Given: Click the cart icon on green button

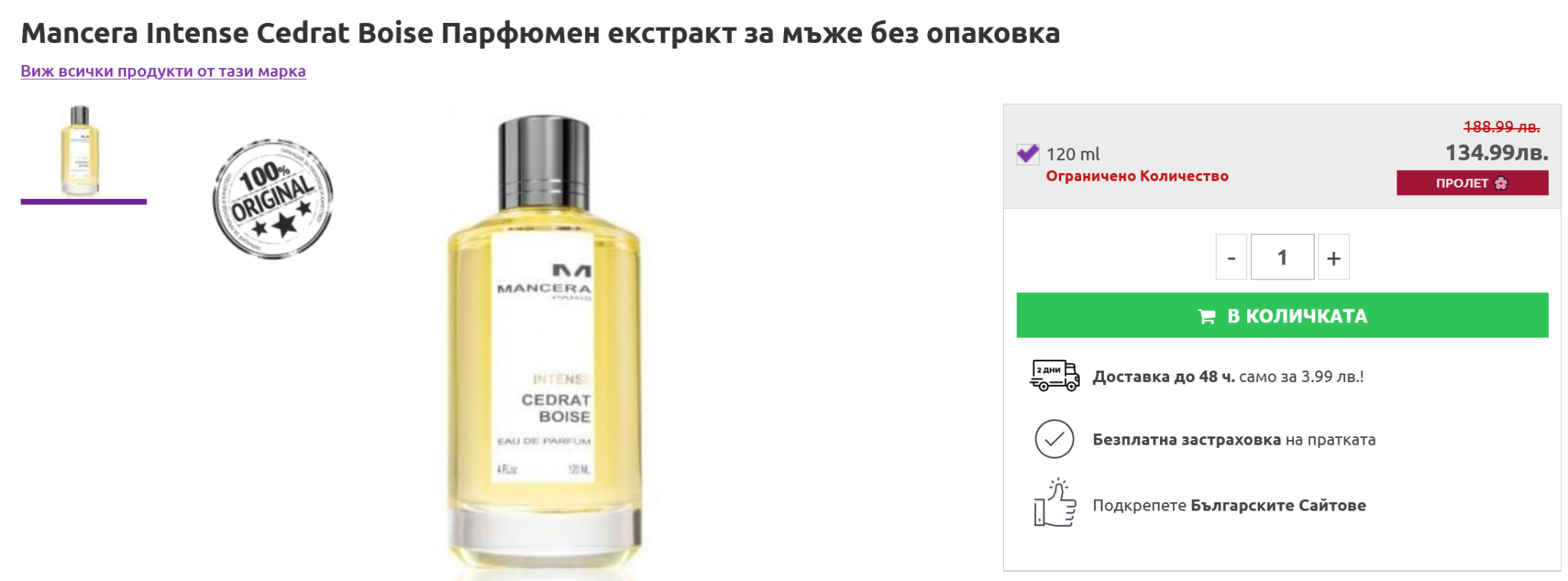Looking at the screenshot, I should (1207, 316).
